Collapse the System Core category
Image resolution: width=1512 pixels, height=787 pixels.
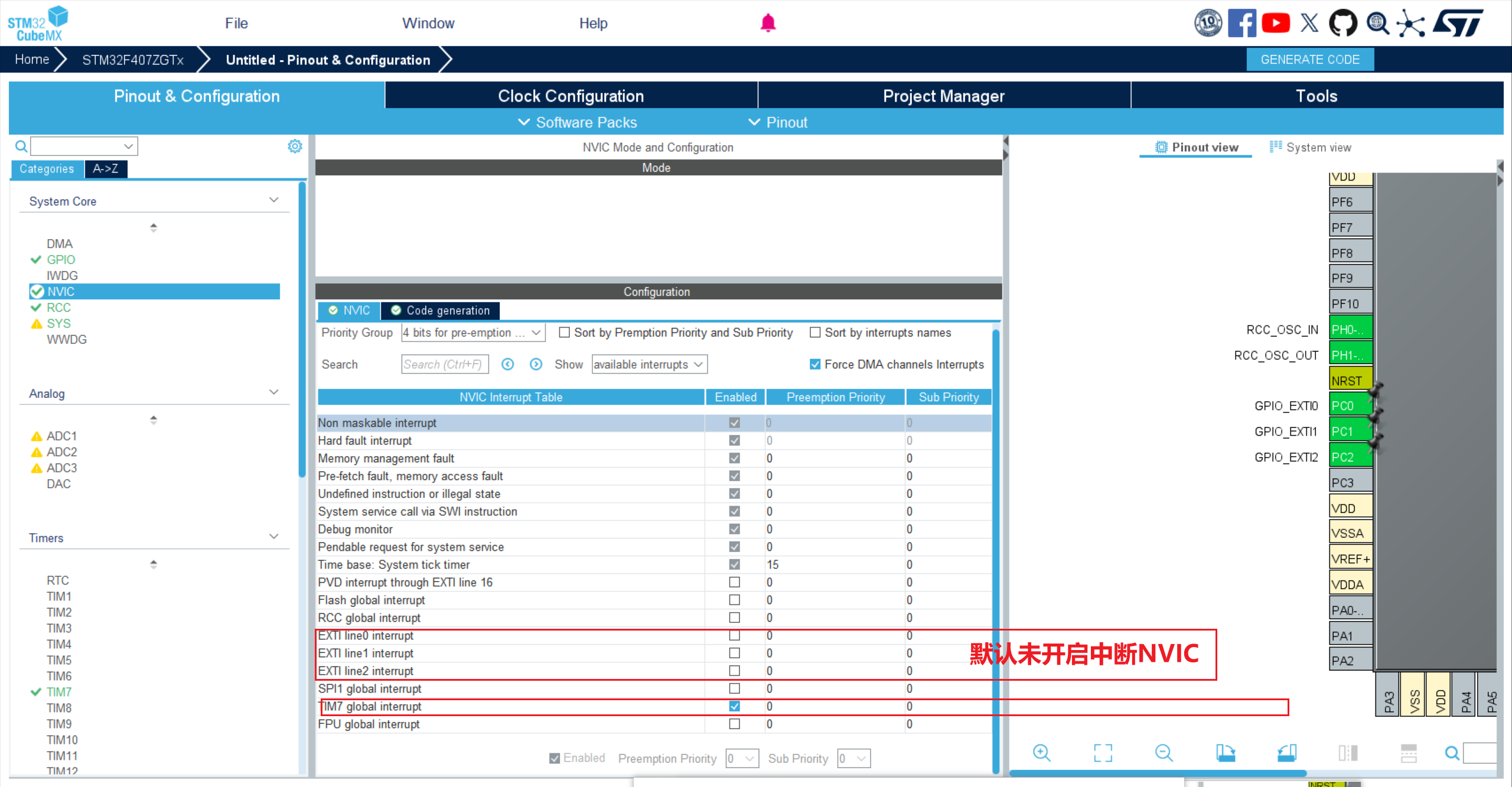[273, 200]
